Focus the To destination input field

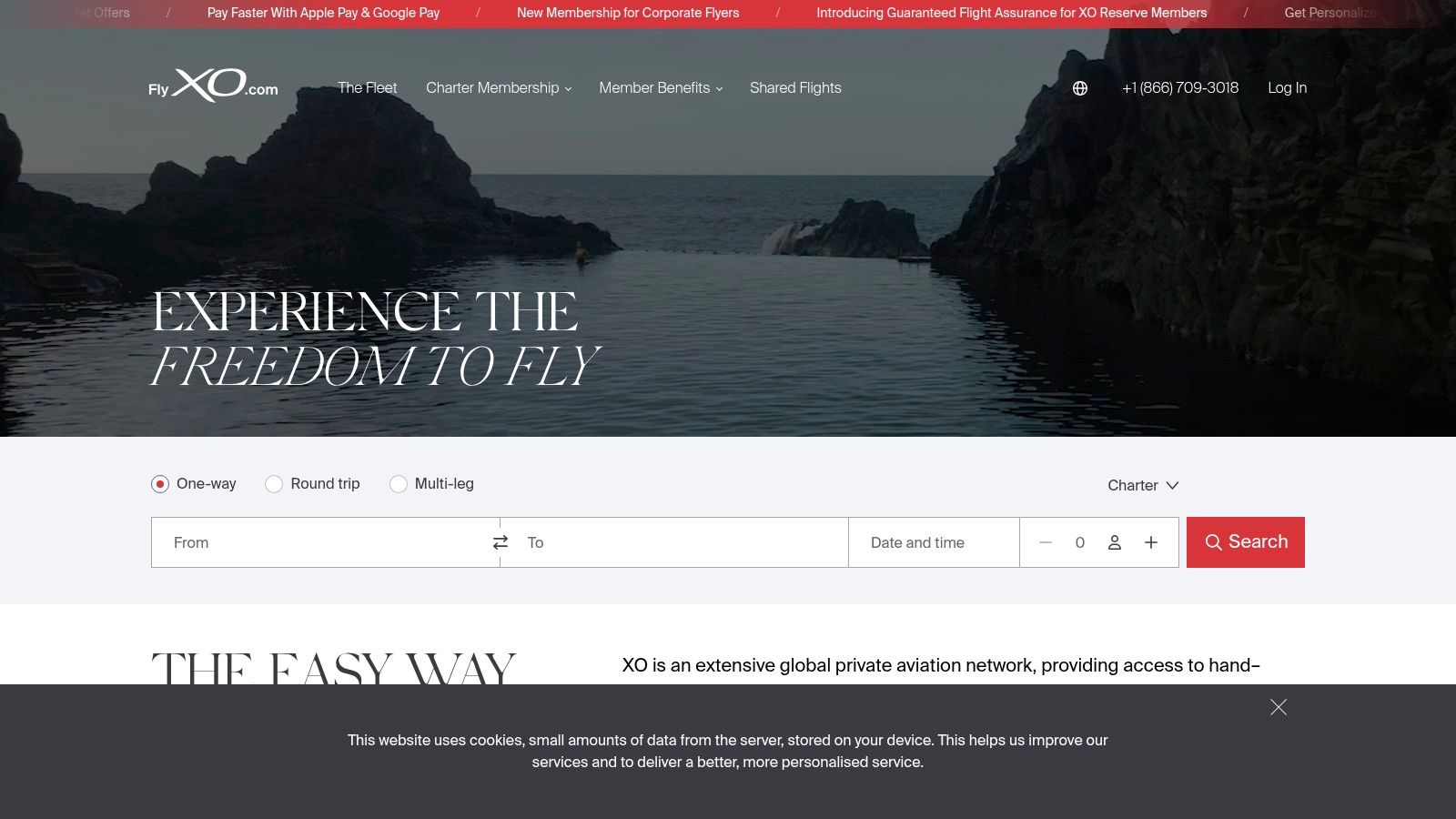(674, 542)
